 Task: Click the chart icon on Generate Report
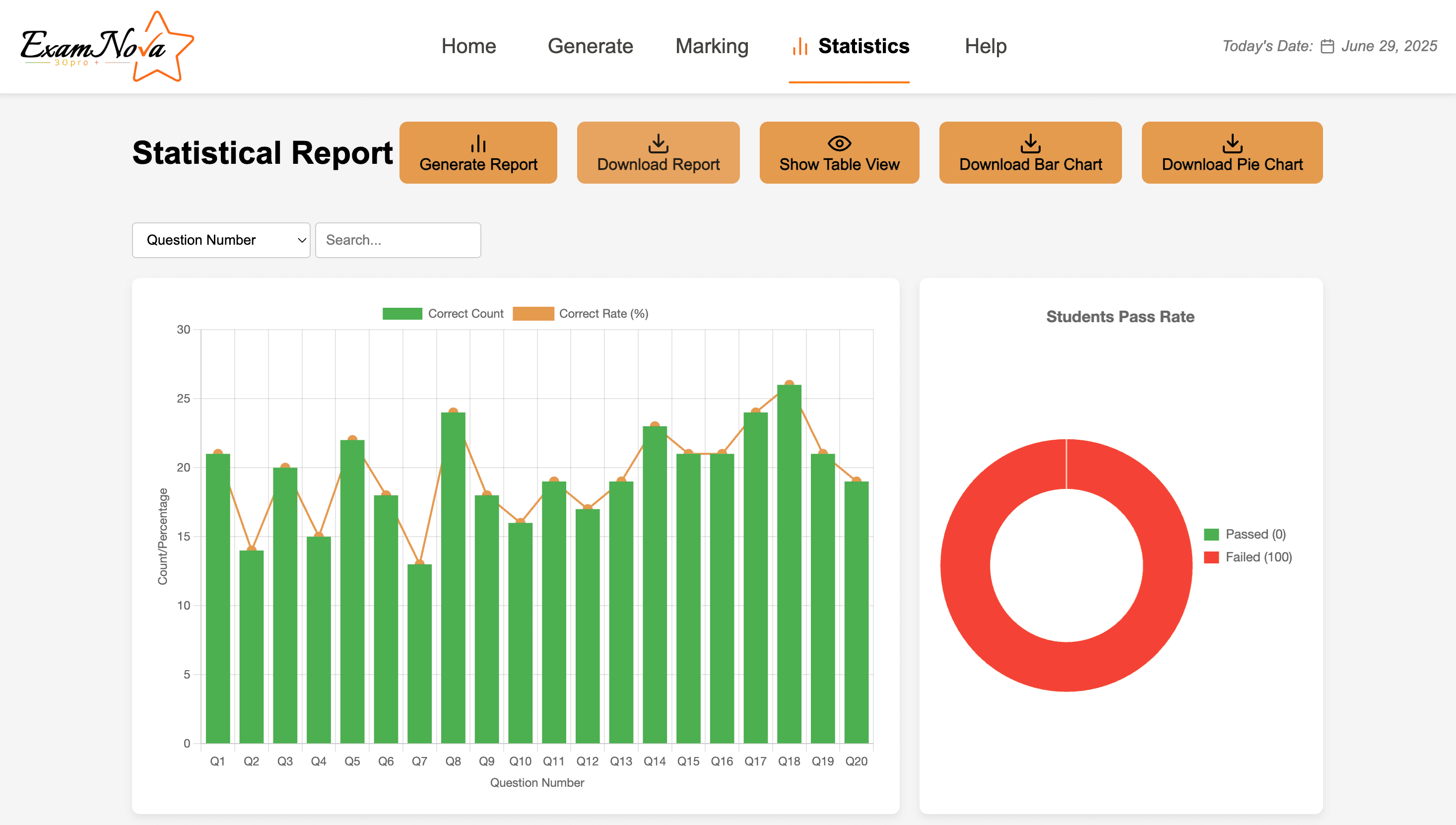coord(478,143)
